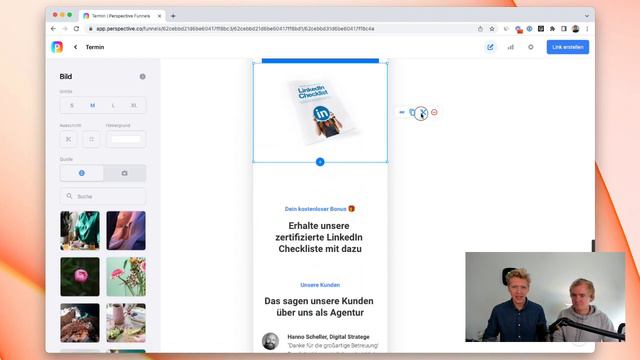Image resolution: width=640 pixels, height=360 pixels.
Task: Bookmark the page with the star icon
Action: [492, 29]
